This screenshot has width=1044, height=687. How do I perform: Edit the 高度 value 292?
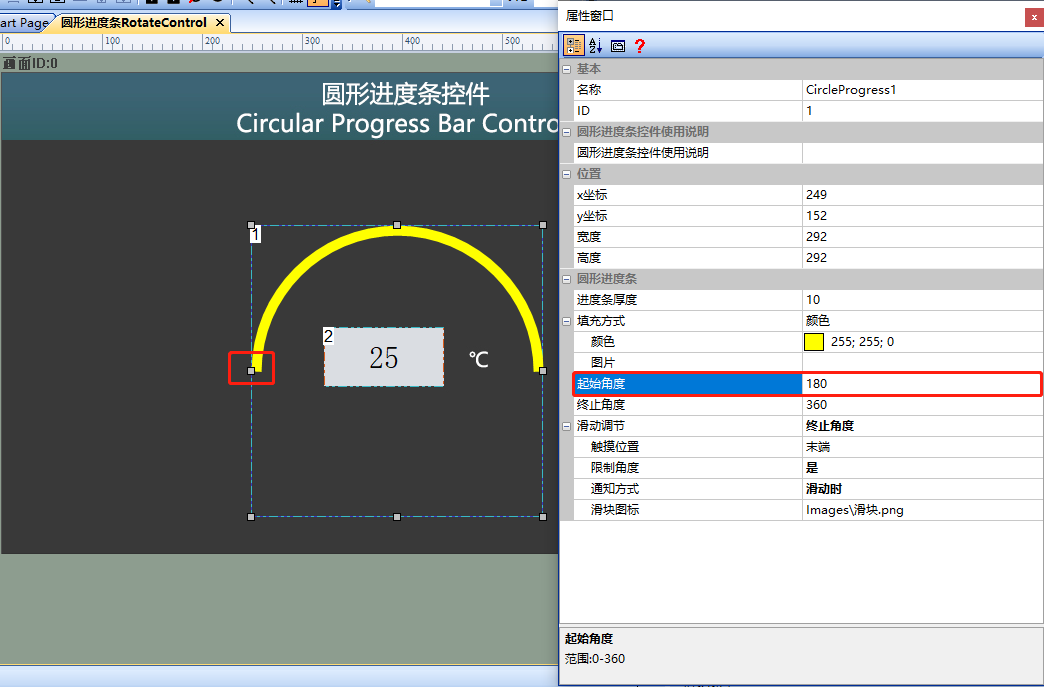pyautogui.click(x=922, y=258)
